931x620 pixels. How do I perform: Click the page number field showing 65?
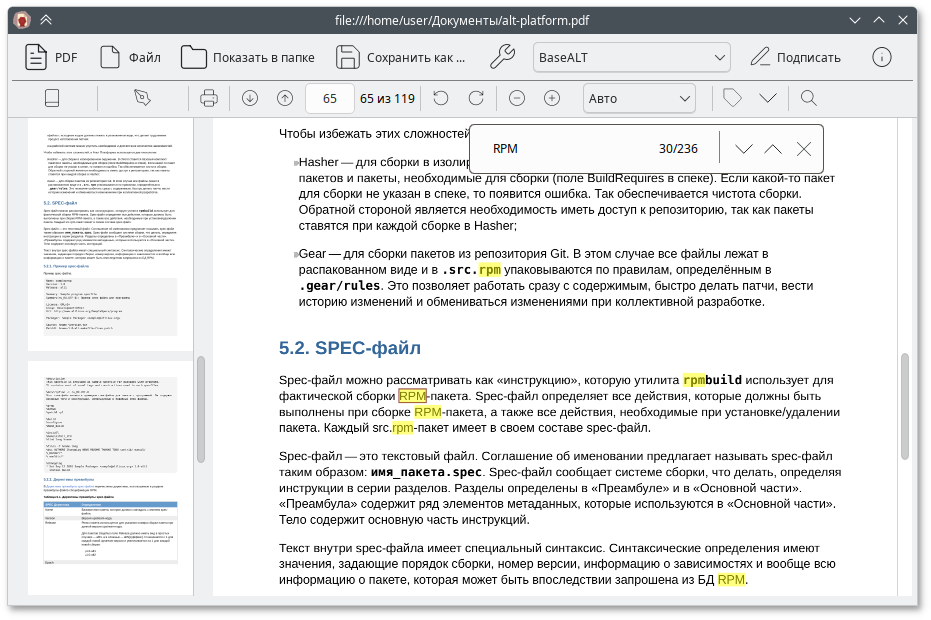[330, 98]
